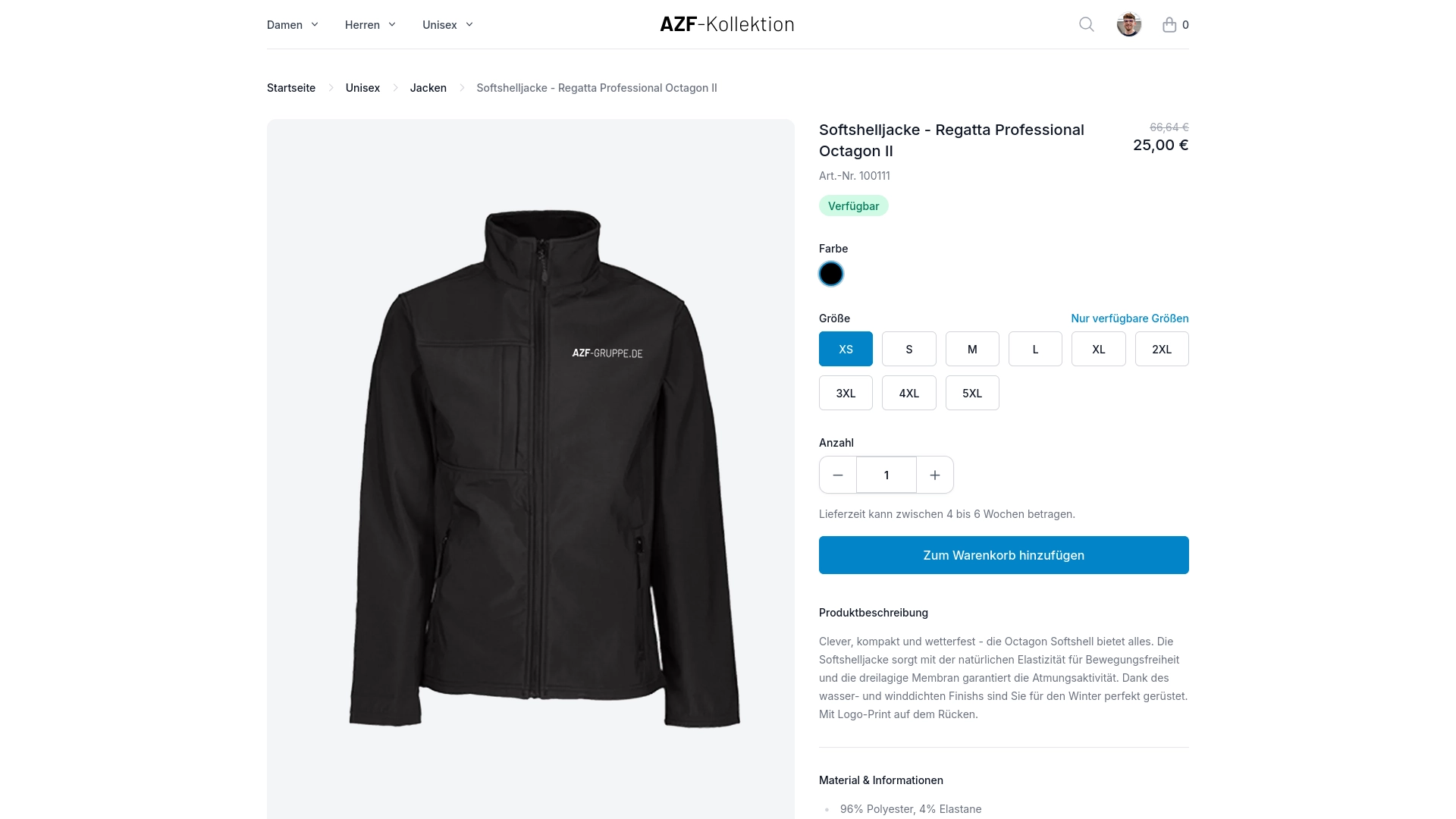Choose size M

972,349
